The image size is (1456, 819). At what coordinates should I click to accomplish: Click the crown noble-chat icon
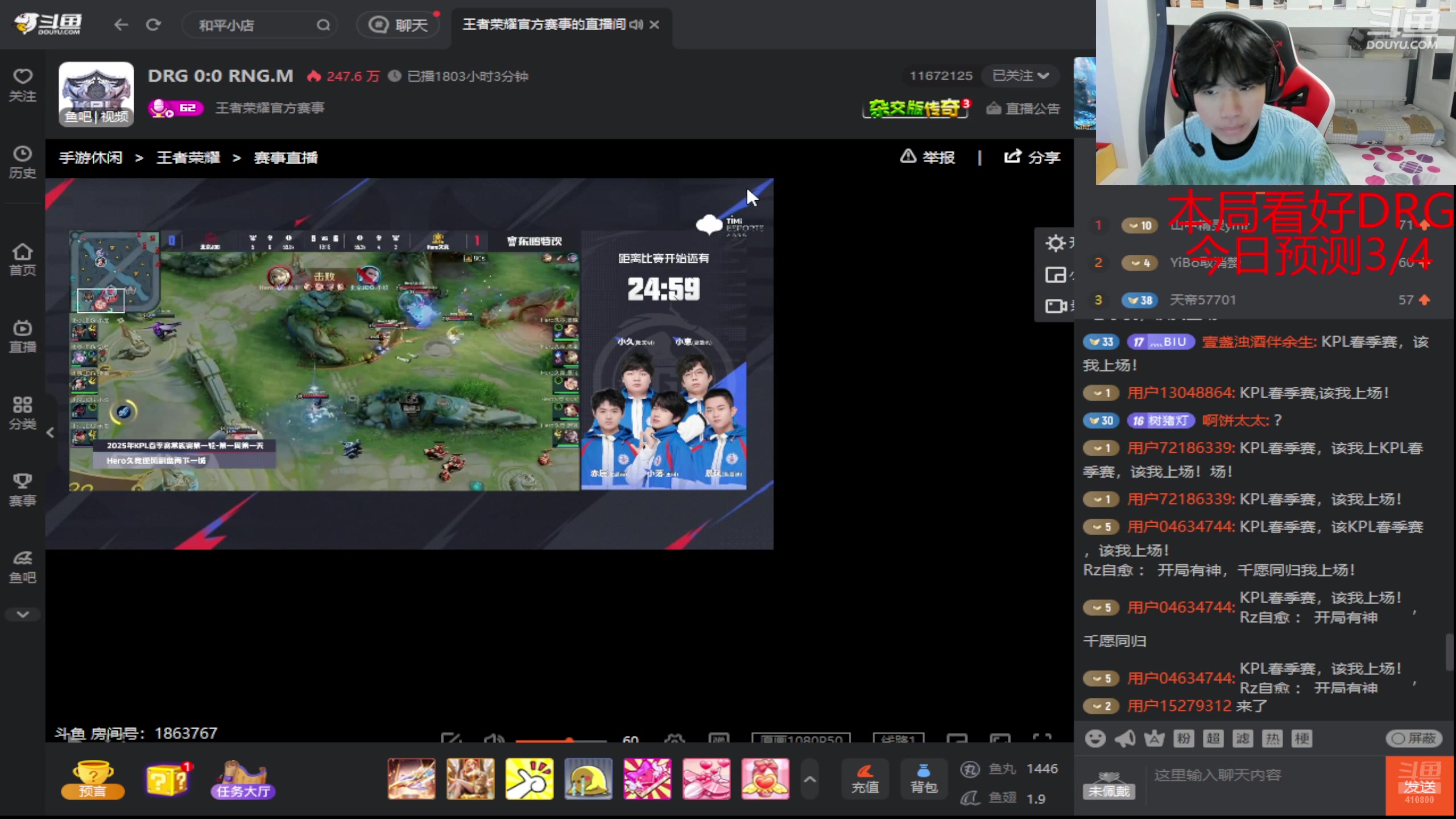[1154, 738]
